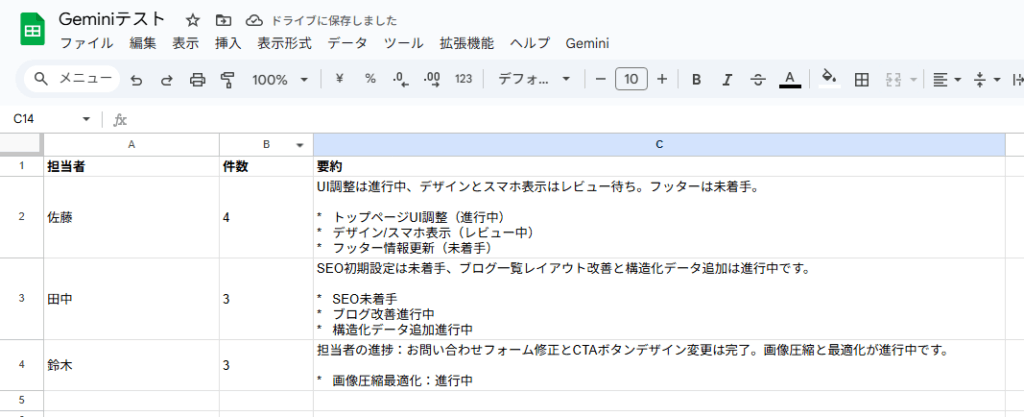Increase font size with plus button
1024x417 pixels.
[662, 79]
